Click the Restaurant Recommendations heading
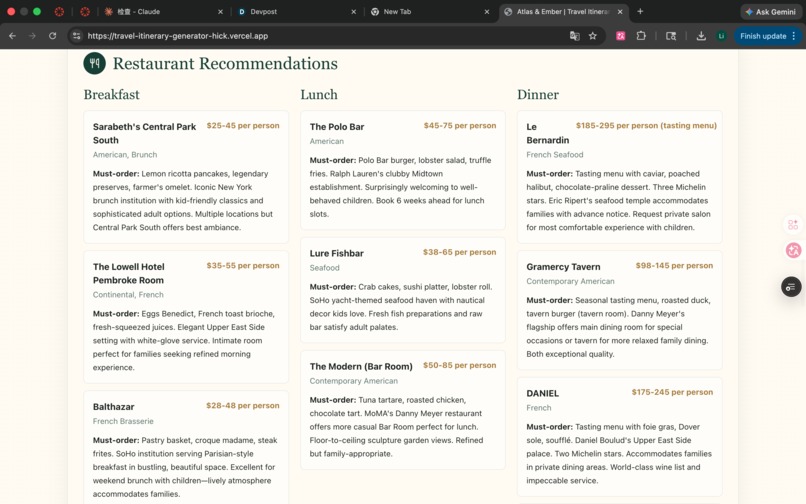Screen dimensions: 806x504 click(x=225, y=63)
